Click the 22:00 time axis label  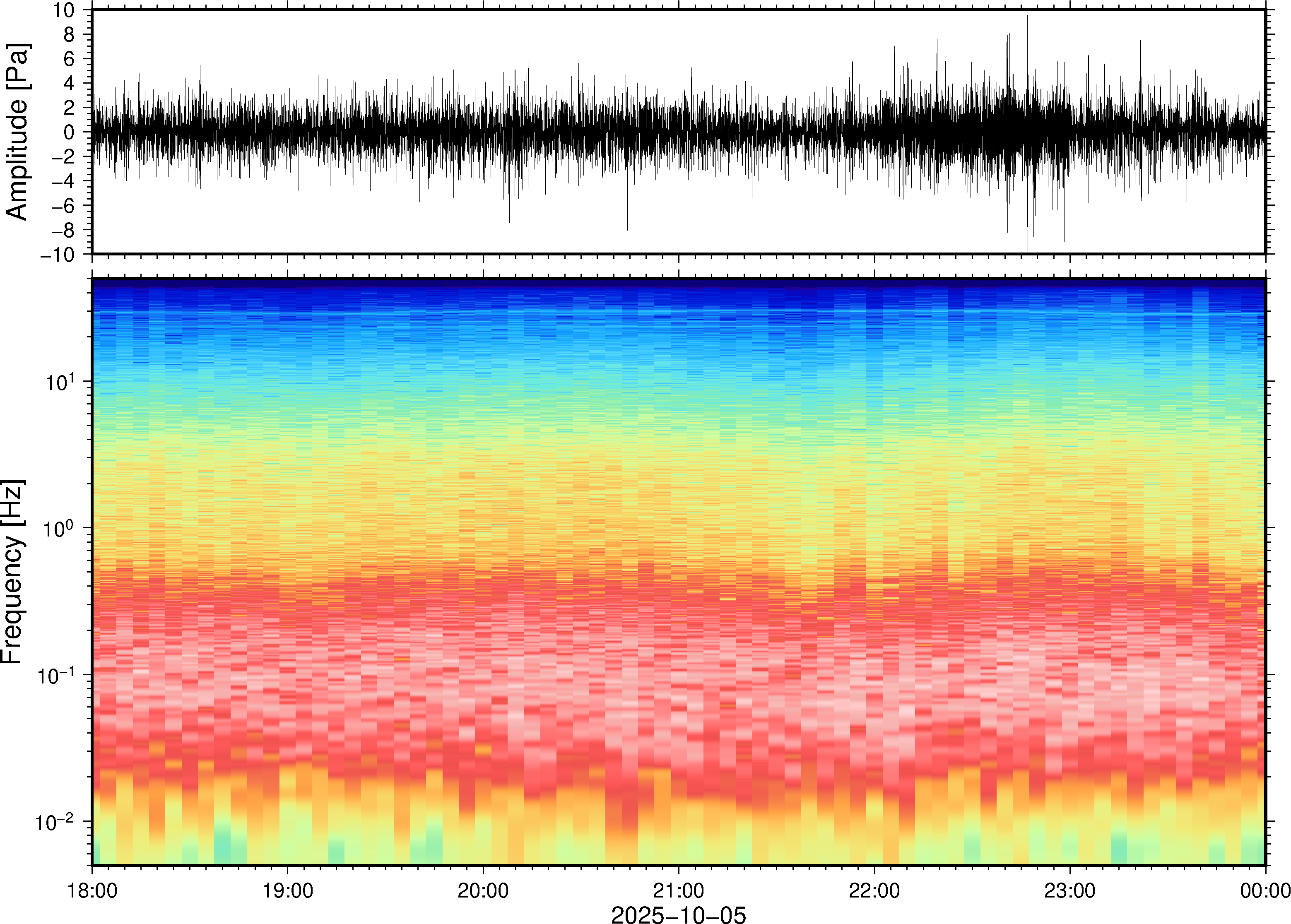(874, 890)
